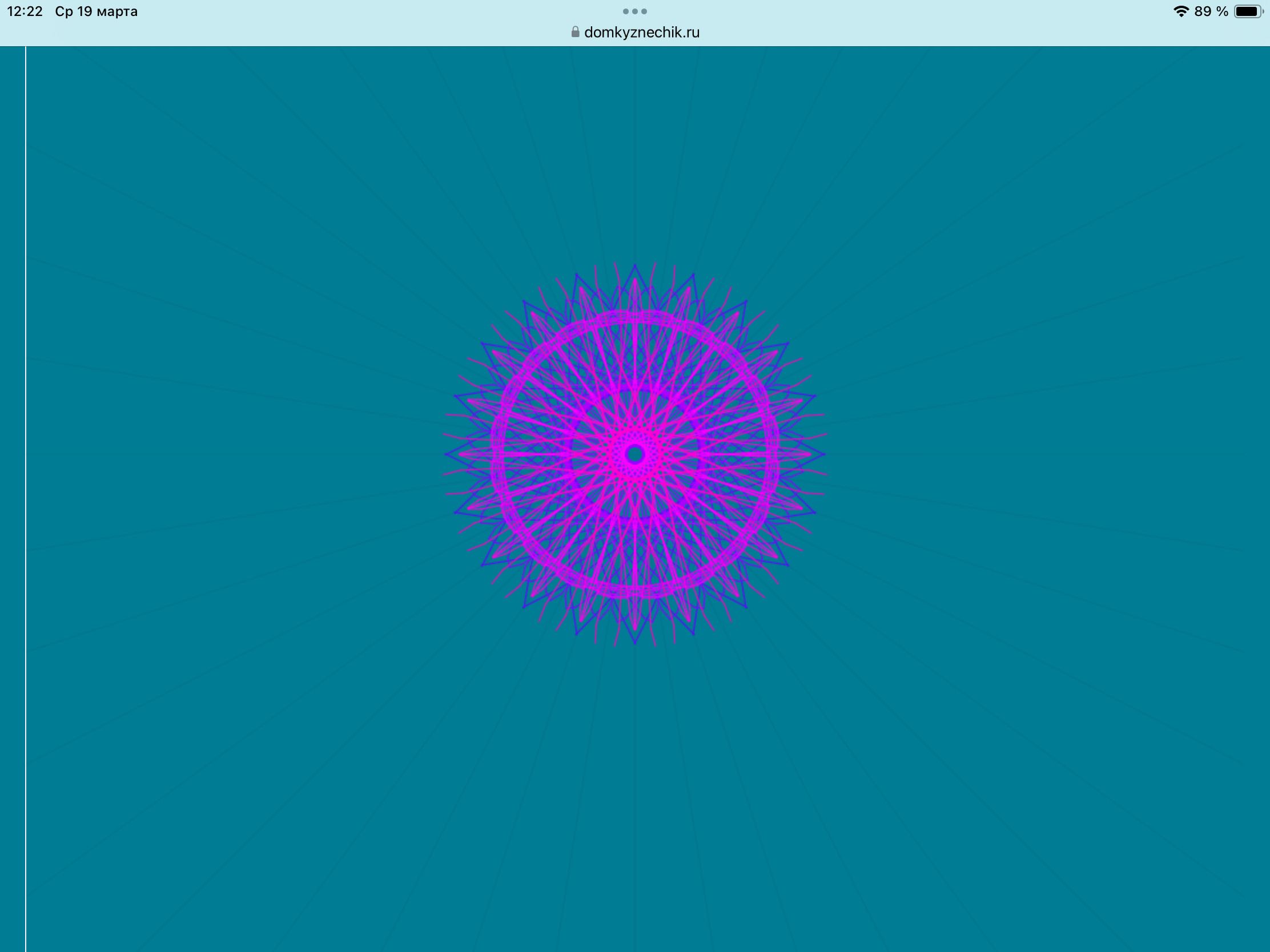Image resolution: width=1270 pixels, height=952 pixels.
Task: Tap the battery icon
Action: click(1249, 11)
